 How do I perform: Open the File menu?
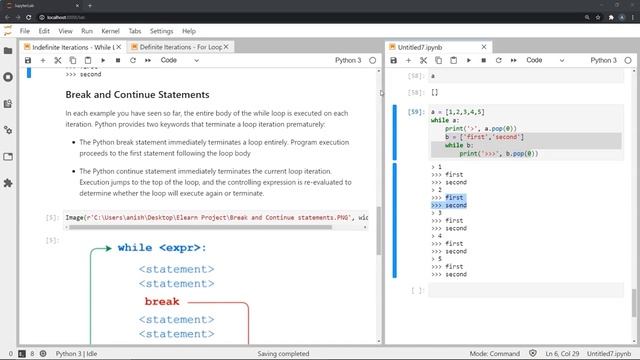[x=25, y=31]
